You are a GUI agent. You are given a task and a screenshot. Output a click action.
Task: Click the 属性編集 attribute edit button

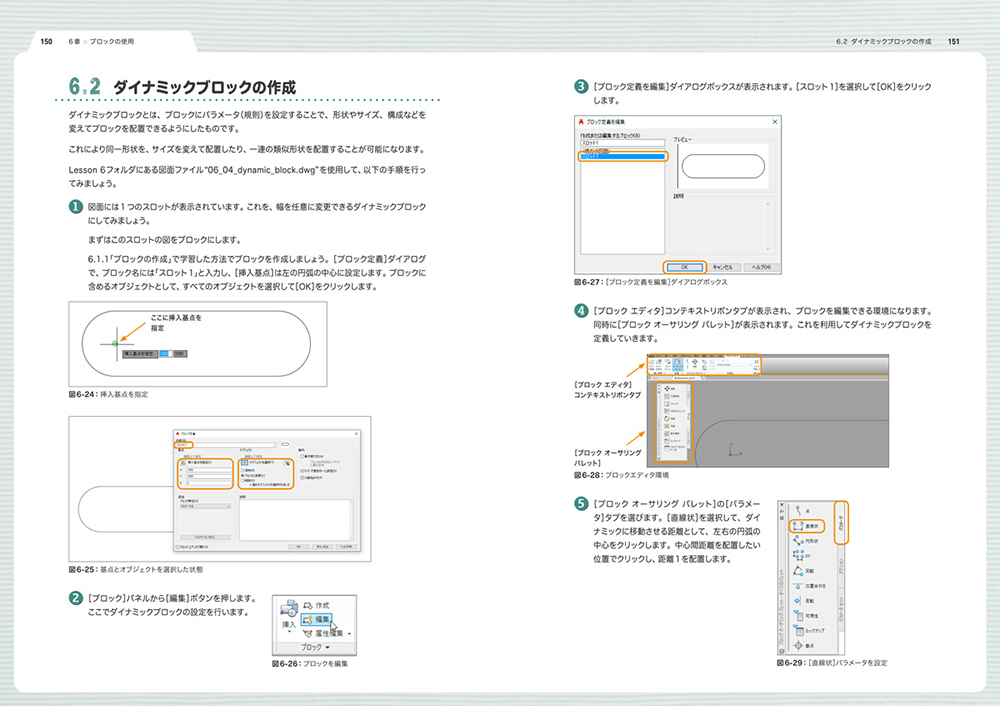click(x=323, y=633)
